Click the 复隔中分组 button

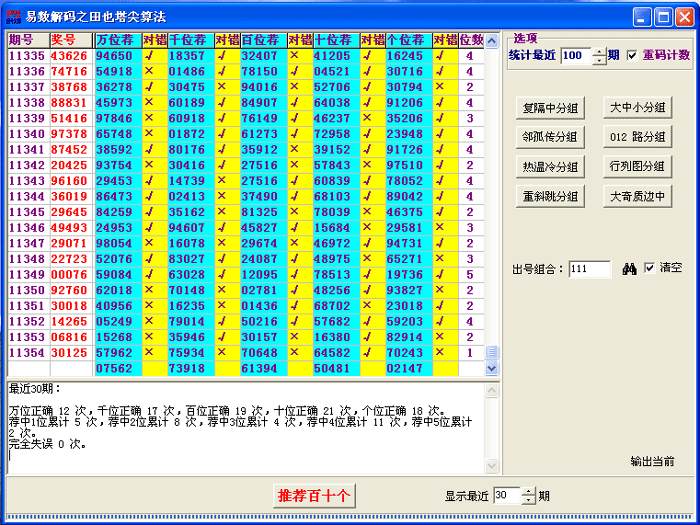point(550,108)
